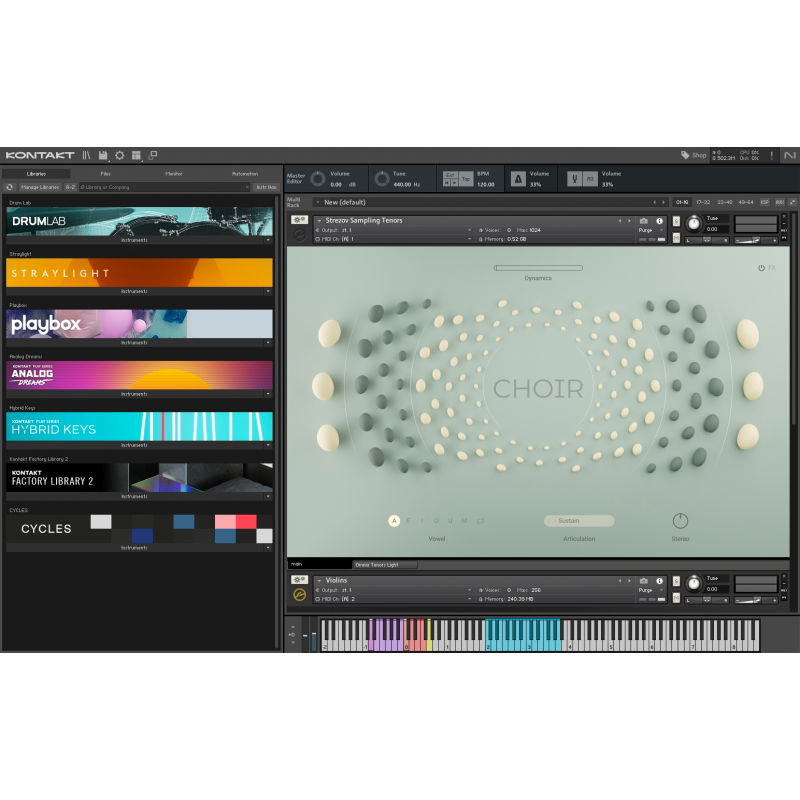The height and width of the screenshot is (800, 800).
Task: Solo the Violins instrument
Action: pos(676,581)
